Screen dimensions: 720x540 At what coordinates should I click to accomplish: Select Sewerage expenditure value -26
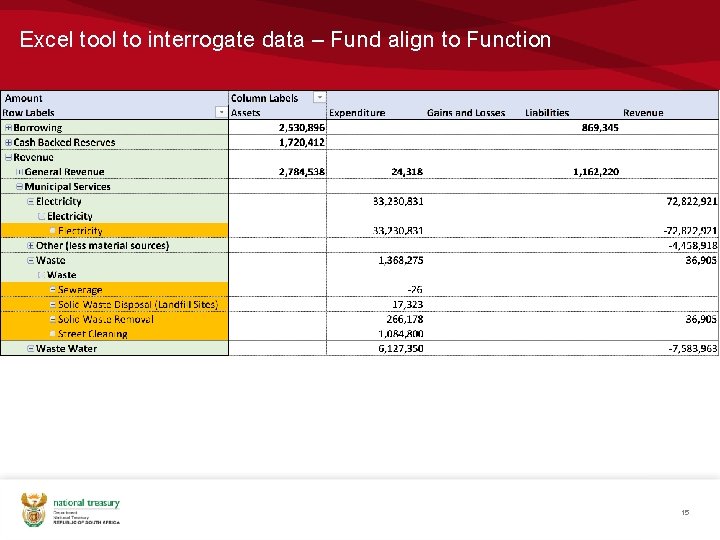pyautogui.click(x=415, y=290)
